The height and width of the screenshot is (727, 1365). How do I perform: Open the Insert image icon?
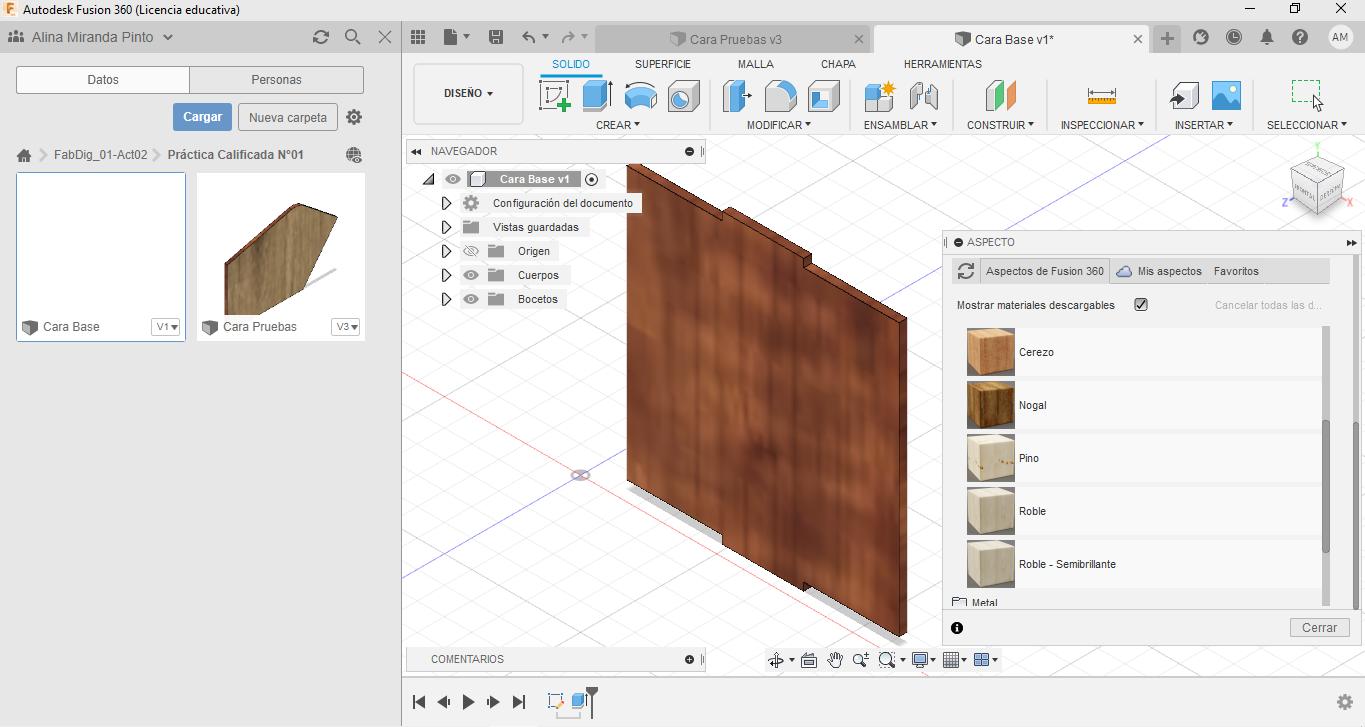[x=1226, y=96]
